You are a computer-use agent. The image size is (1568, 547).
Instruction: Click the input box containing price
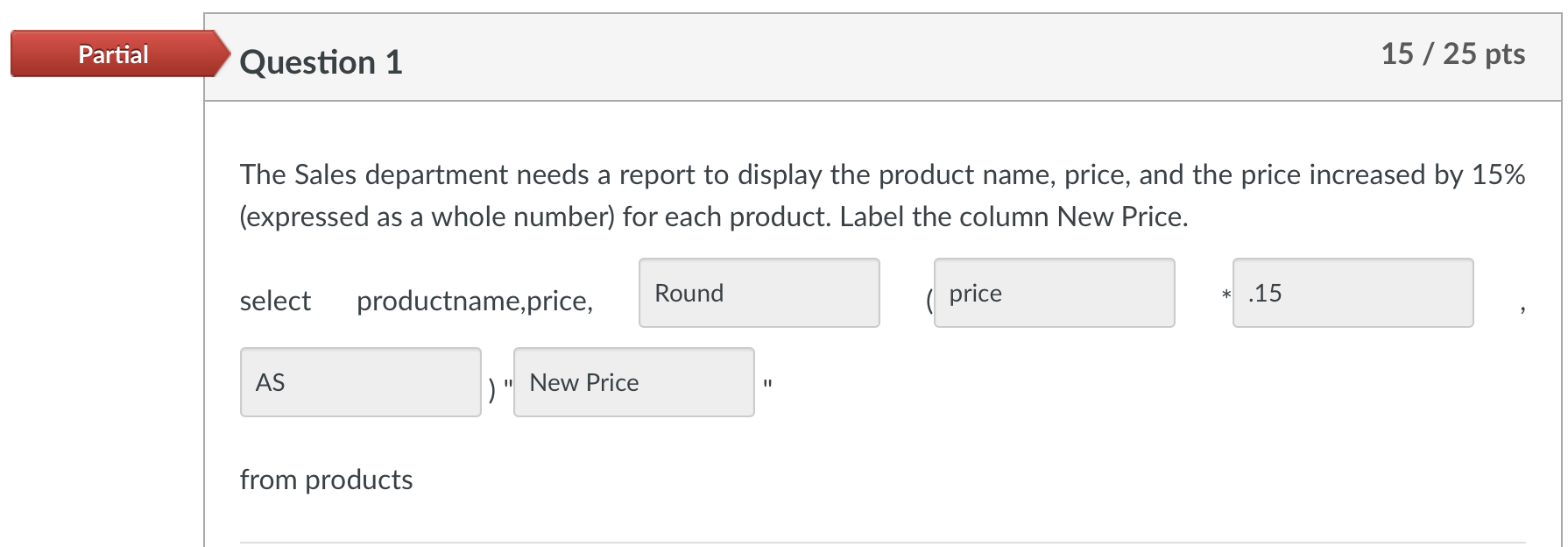point(1053,293)
